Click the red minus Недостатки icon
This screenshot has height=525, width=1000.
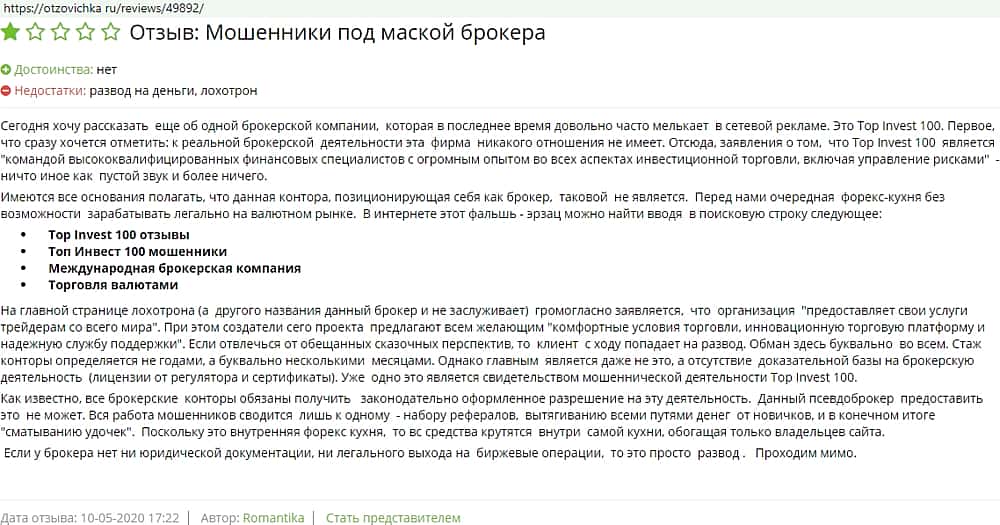(6, 91)
